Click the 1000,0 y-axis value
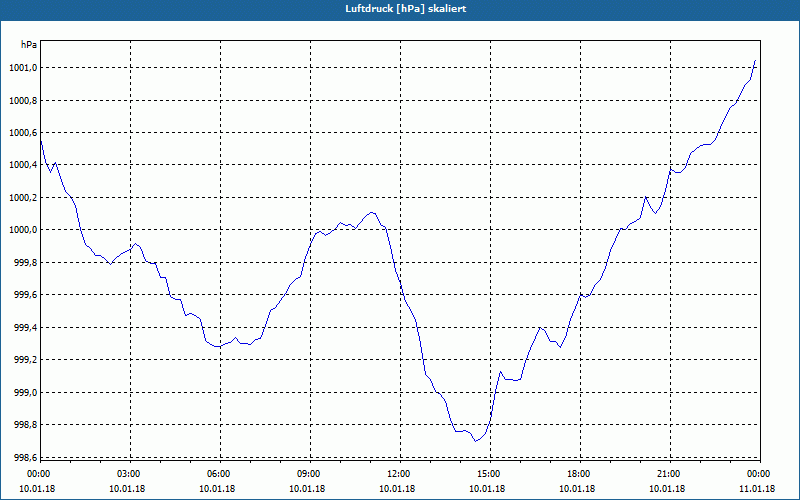Viewport: 800px width, 500px height. click(x=23, y=230)
